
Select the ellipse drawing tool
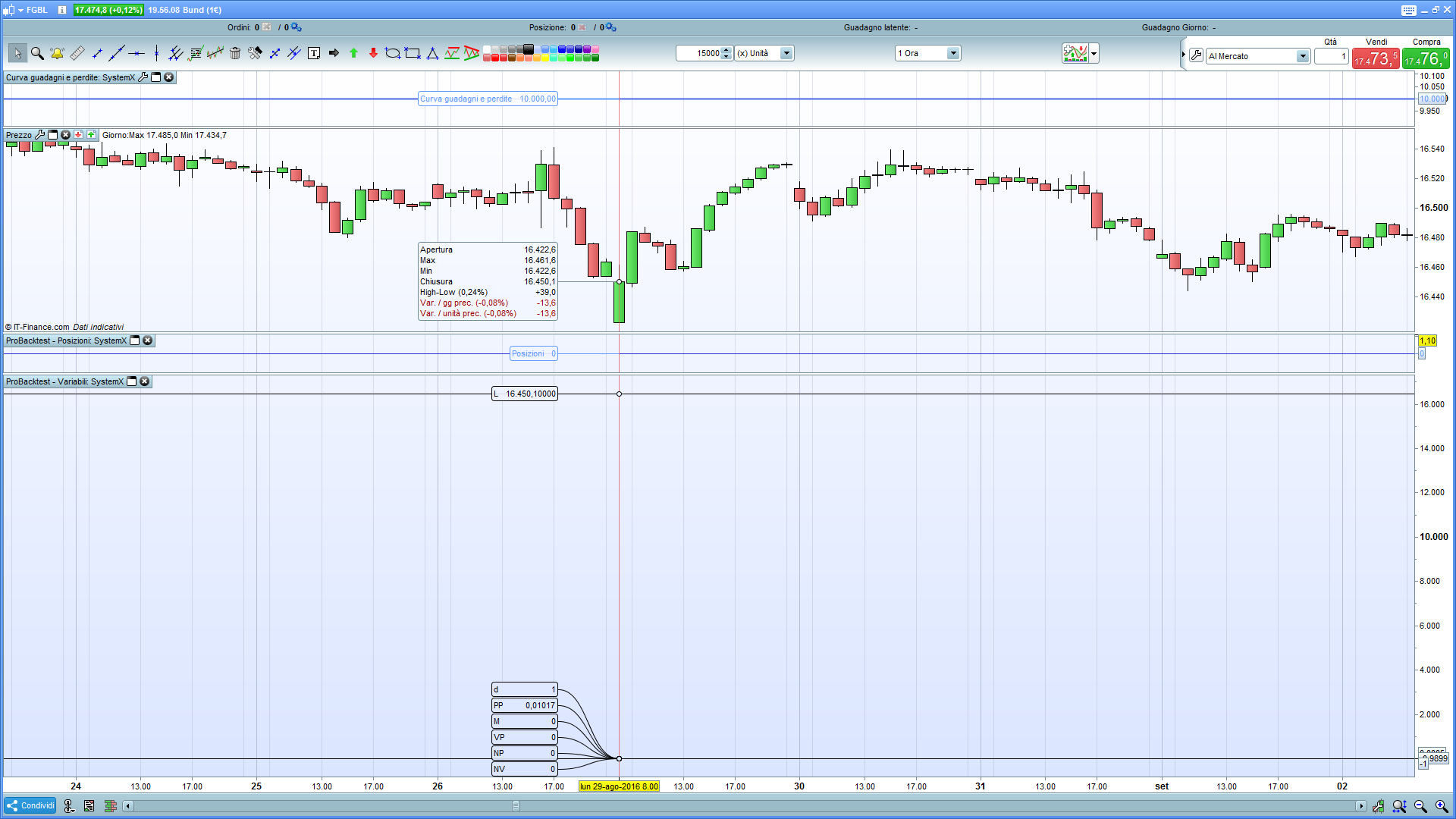(392, 53)
